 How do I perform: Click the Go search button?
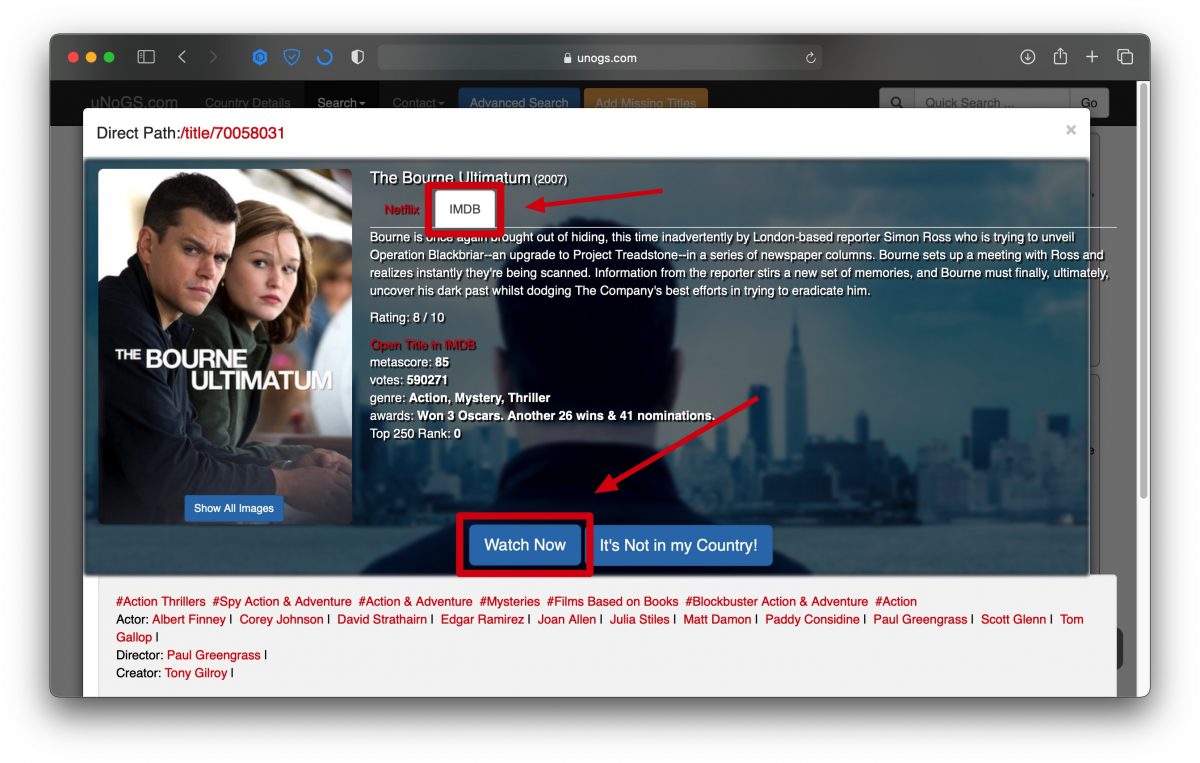click(x=1089, y=102)
